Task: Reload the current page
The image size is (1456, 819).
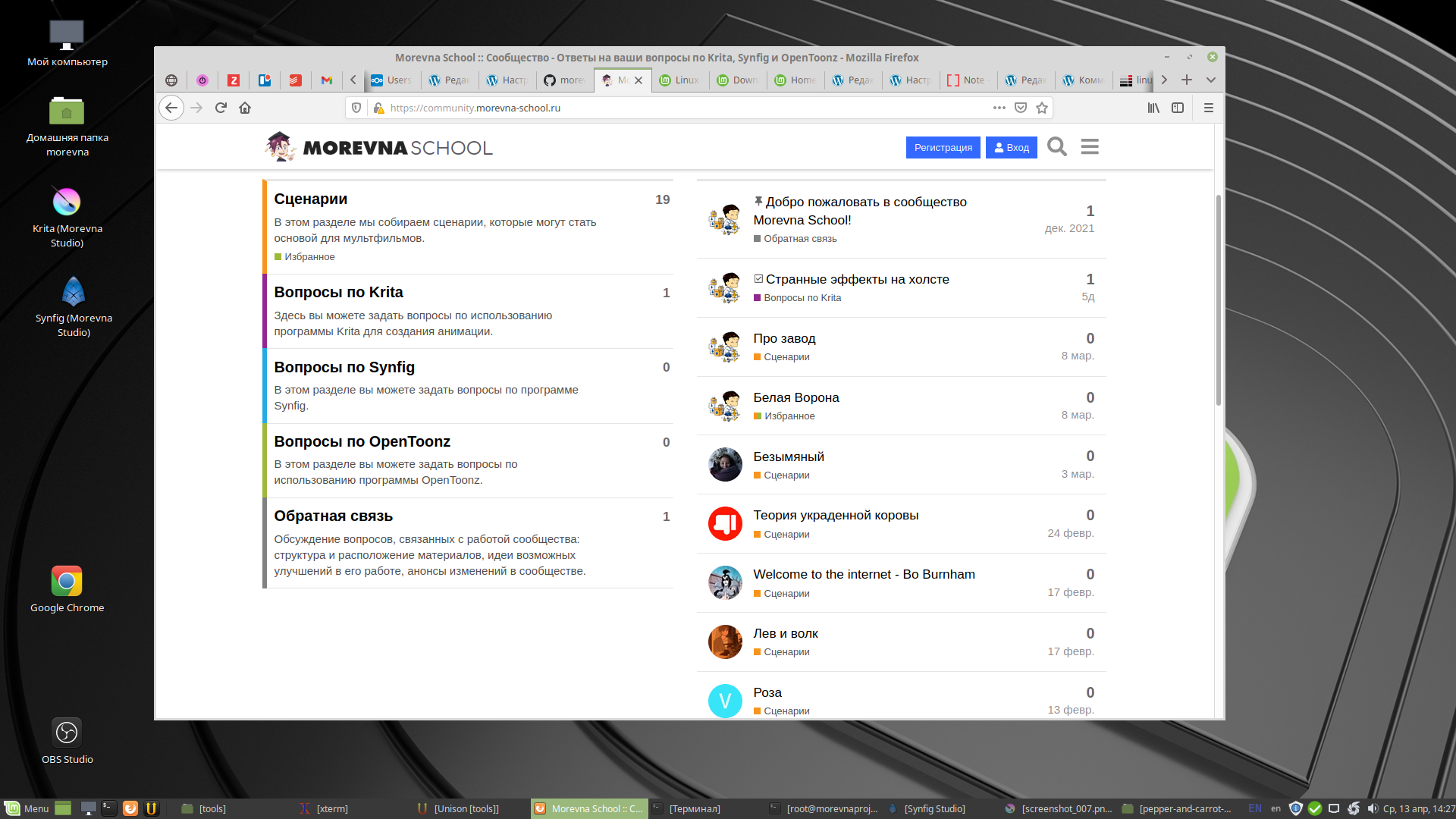Action: point(221,108)
